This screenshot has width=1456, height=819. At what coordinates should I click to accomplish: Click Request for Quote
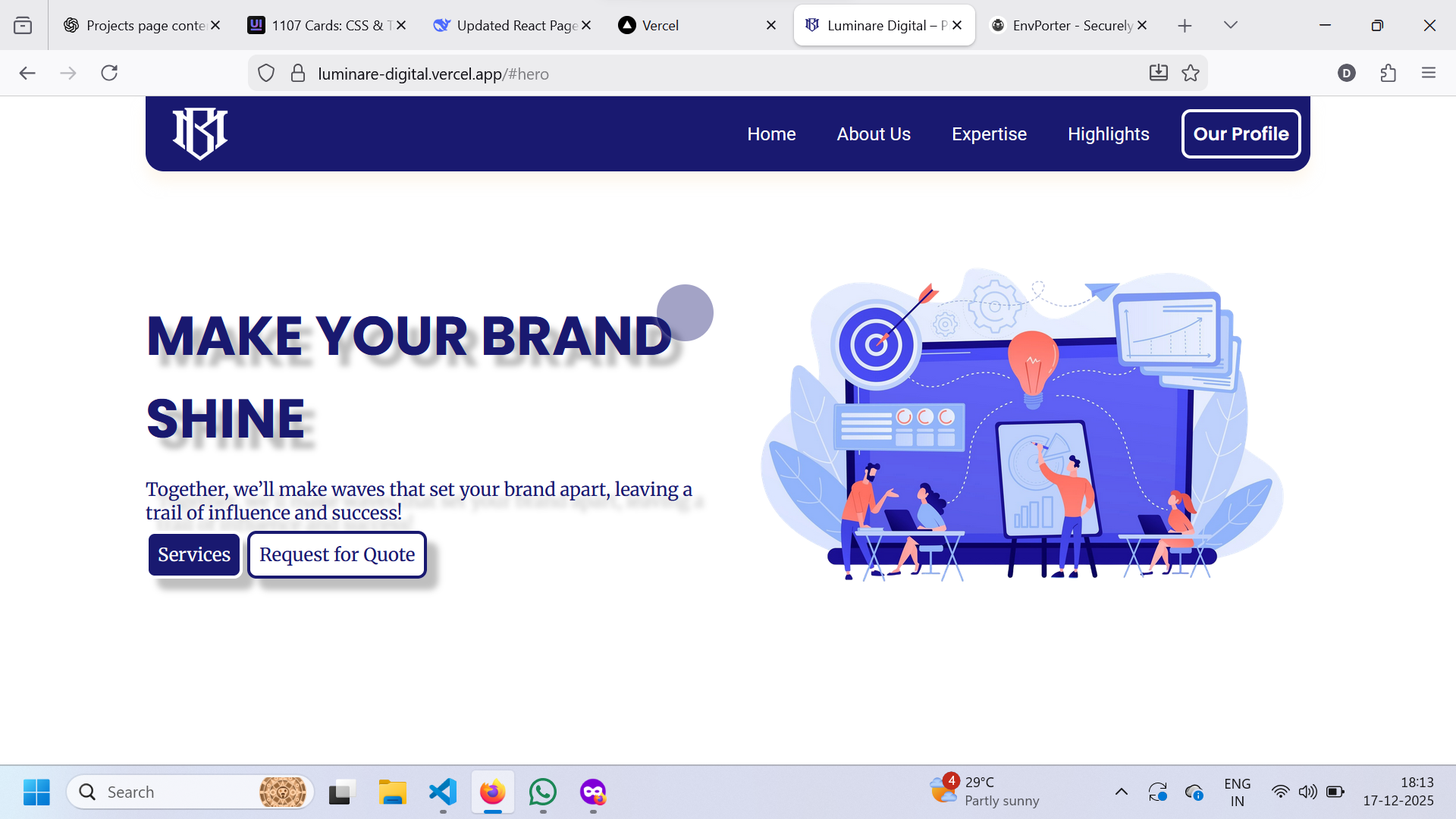337,554
